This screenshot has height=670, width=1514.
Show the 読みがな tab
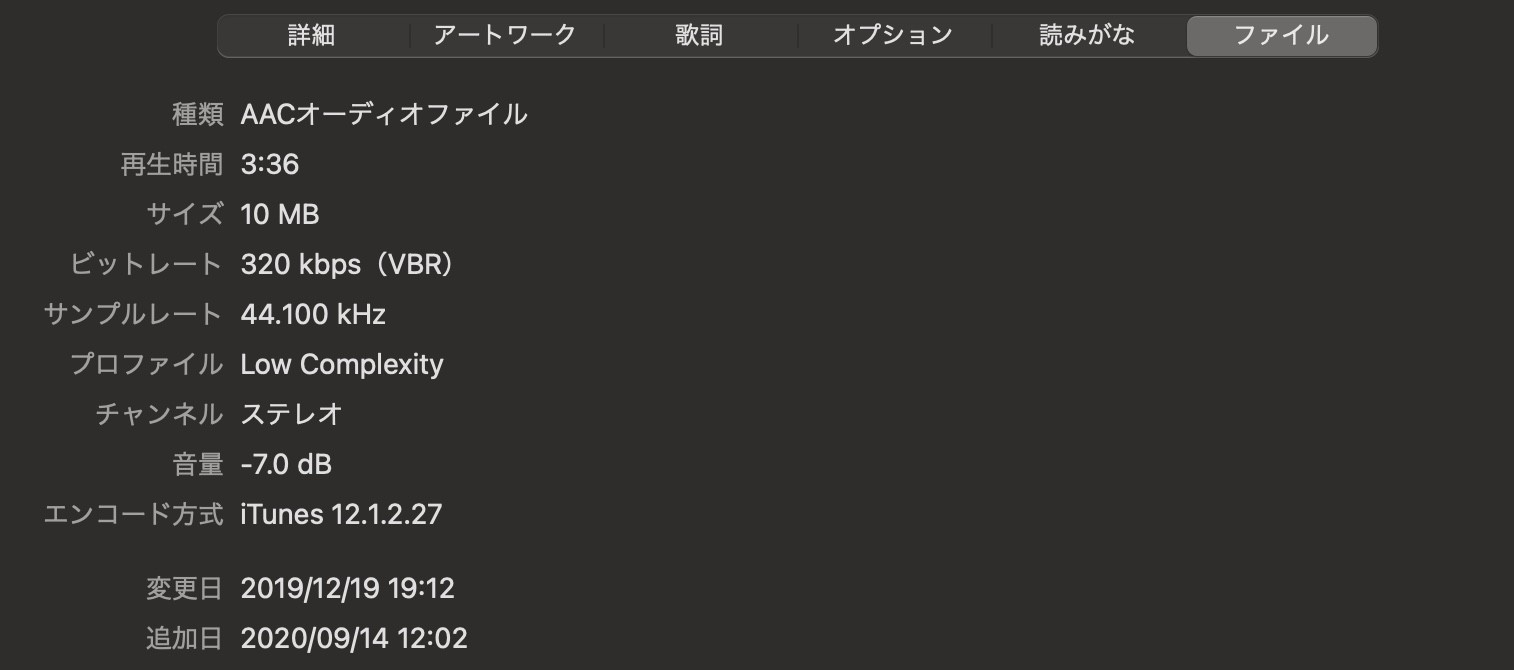[1087, 36]
